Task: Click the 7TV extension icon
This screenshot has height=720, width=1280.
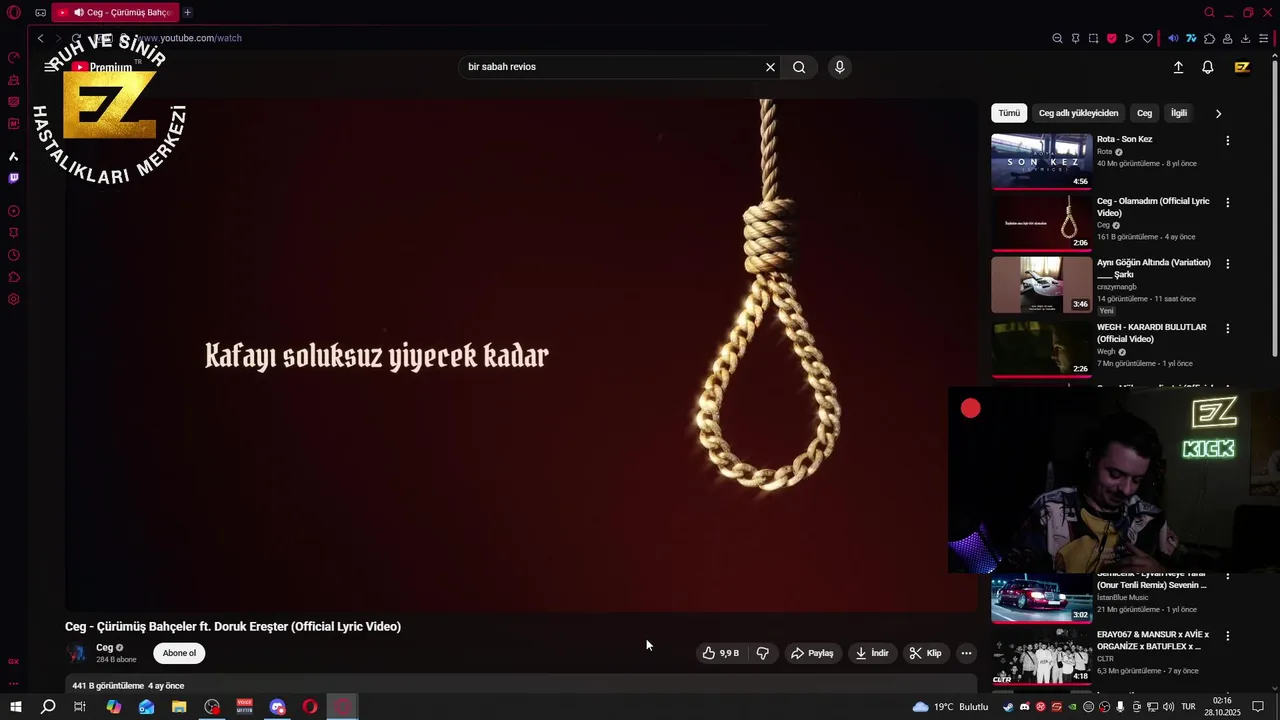Action: 1191,38
